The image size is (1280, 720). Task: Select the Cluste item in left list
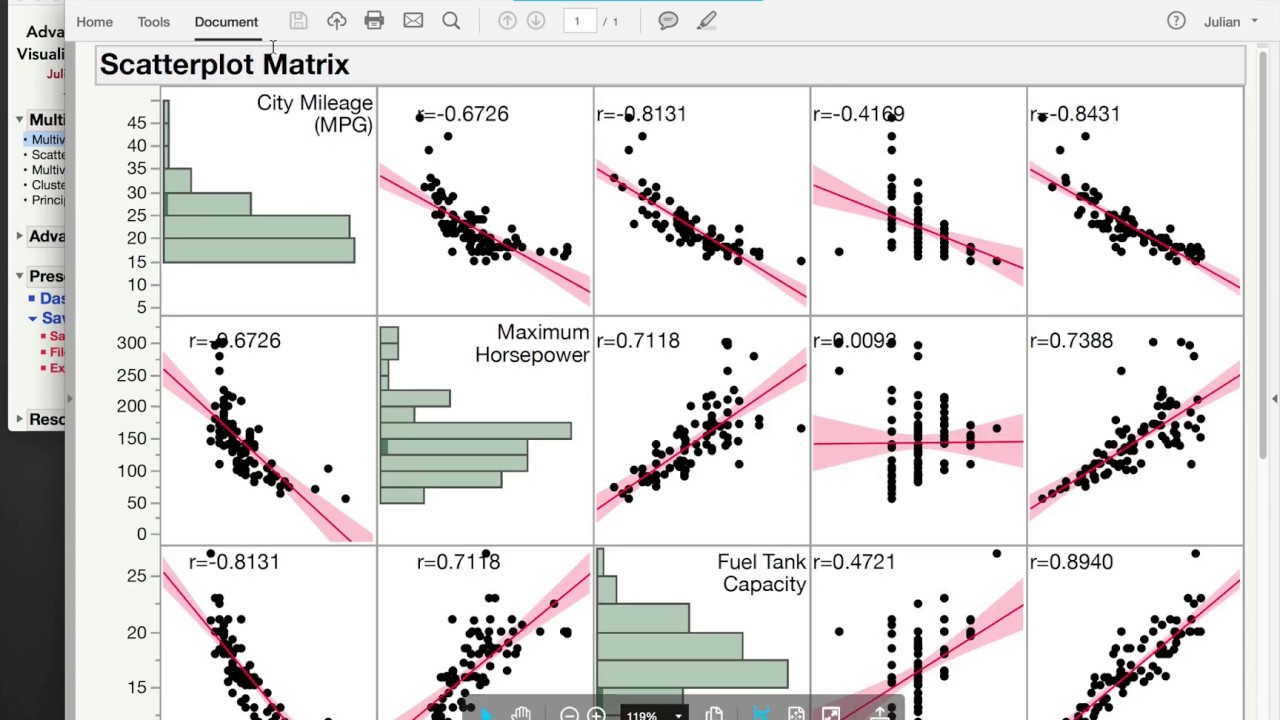click(47, 185)
